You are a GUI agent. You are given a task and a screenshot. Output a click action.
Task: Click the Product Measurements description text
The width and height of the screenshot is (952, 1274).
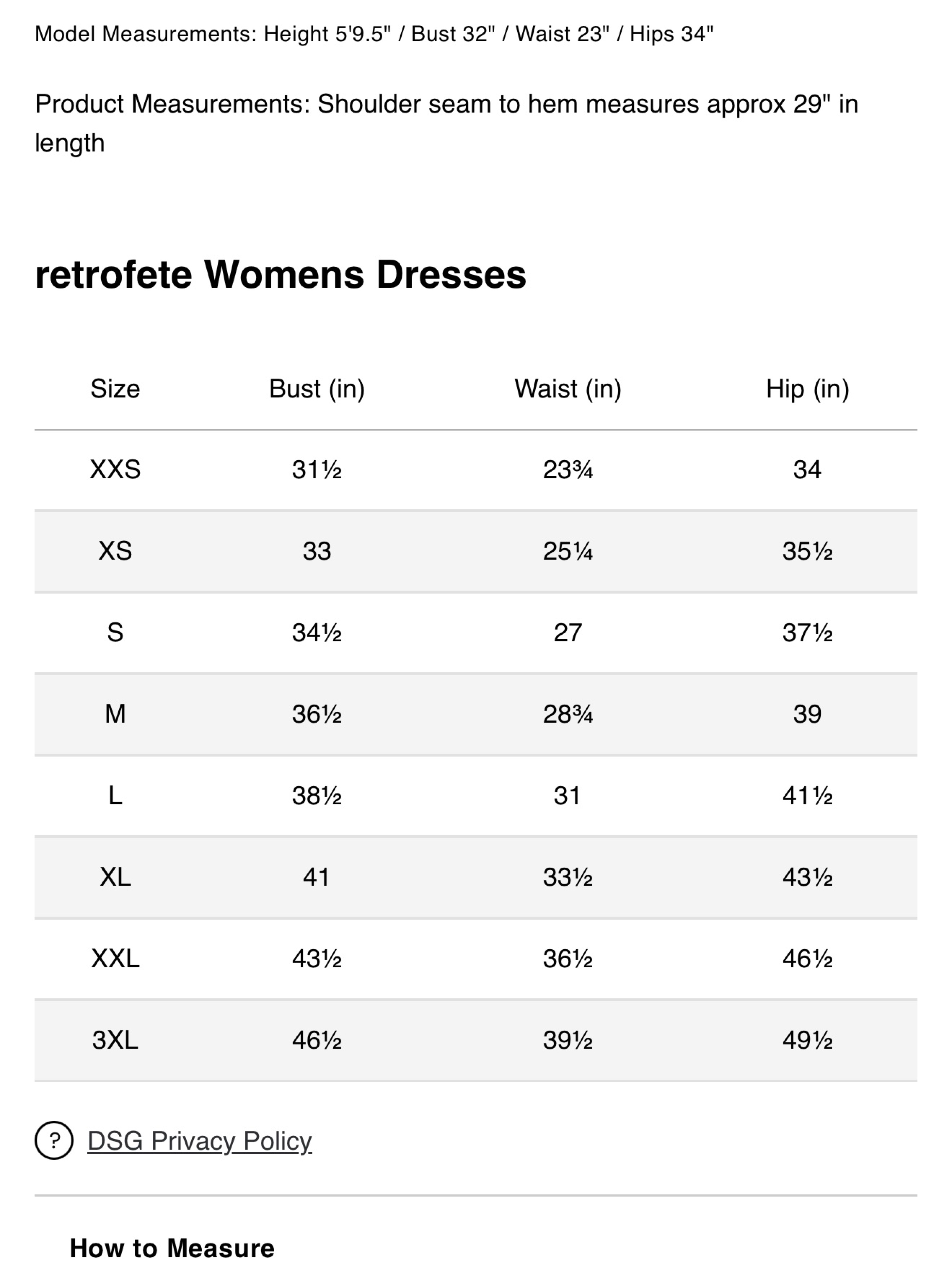click(x=446, y=123)
